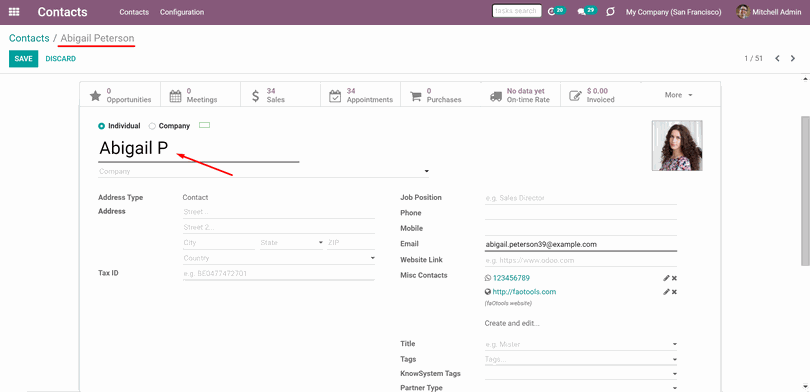Image resolution: width=810 pixels, height=392 pixels.
Task: Click the Sales dollar sign icon
Action: pos(256,96)
